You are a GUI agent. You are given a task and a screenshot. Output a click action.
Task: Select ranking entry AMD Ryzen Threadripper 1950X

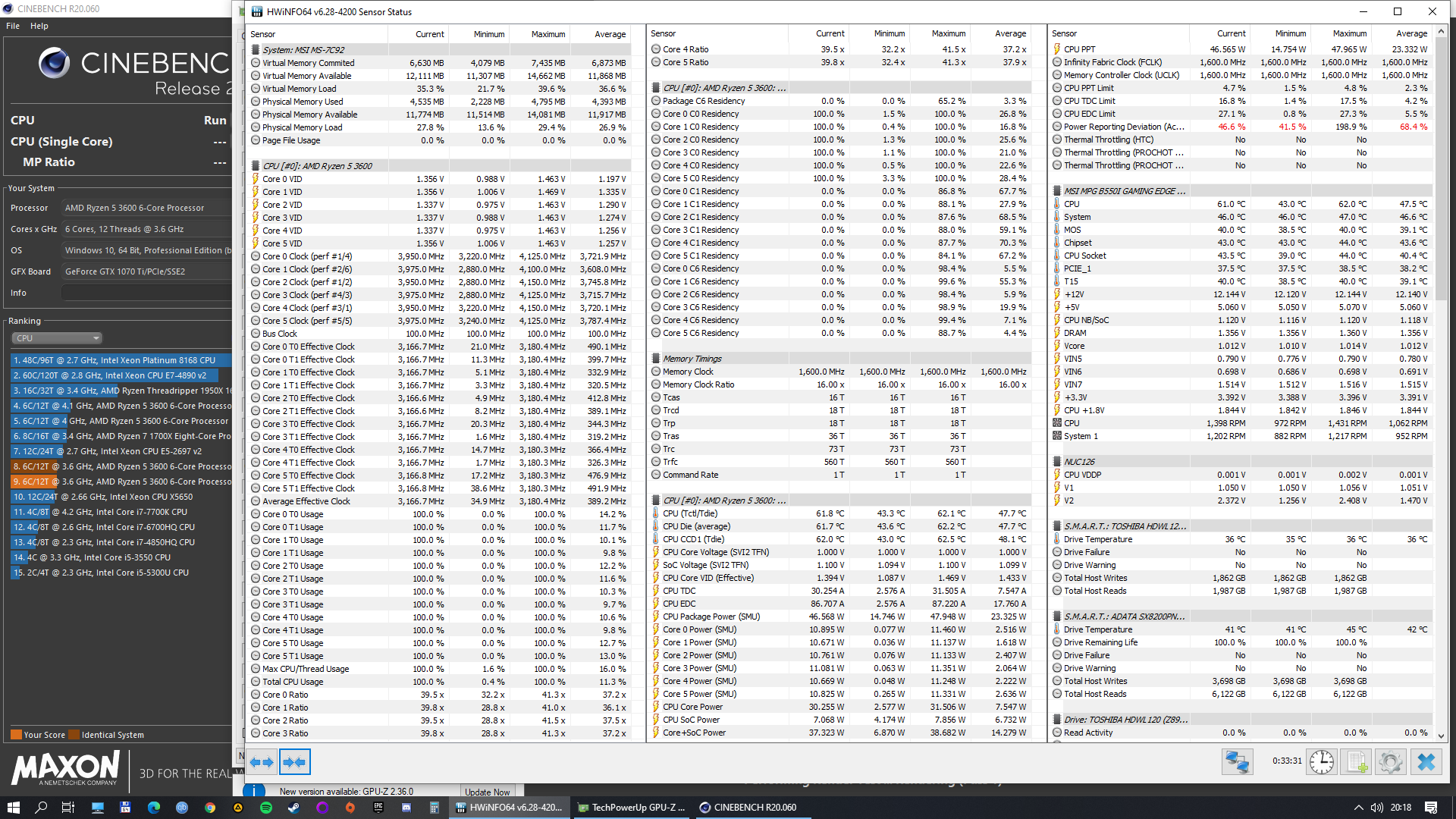[x=121, y=391]
